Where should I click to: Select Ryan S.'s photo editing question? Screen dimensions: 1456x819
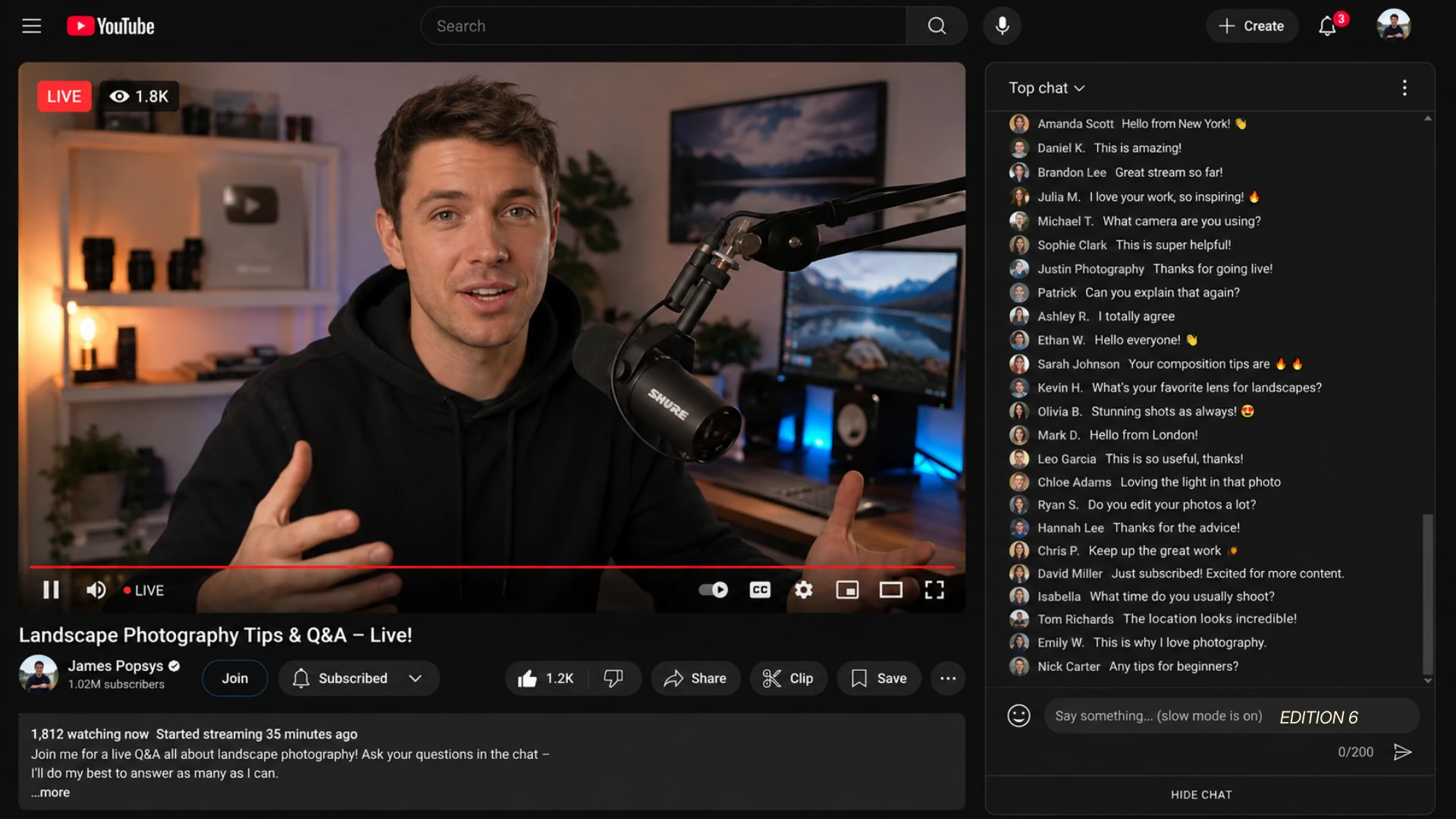pos(1171,504)
